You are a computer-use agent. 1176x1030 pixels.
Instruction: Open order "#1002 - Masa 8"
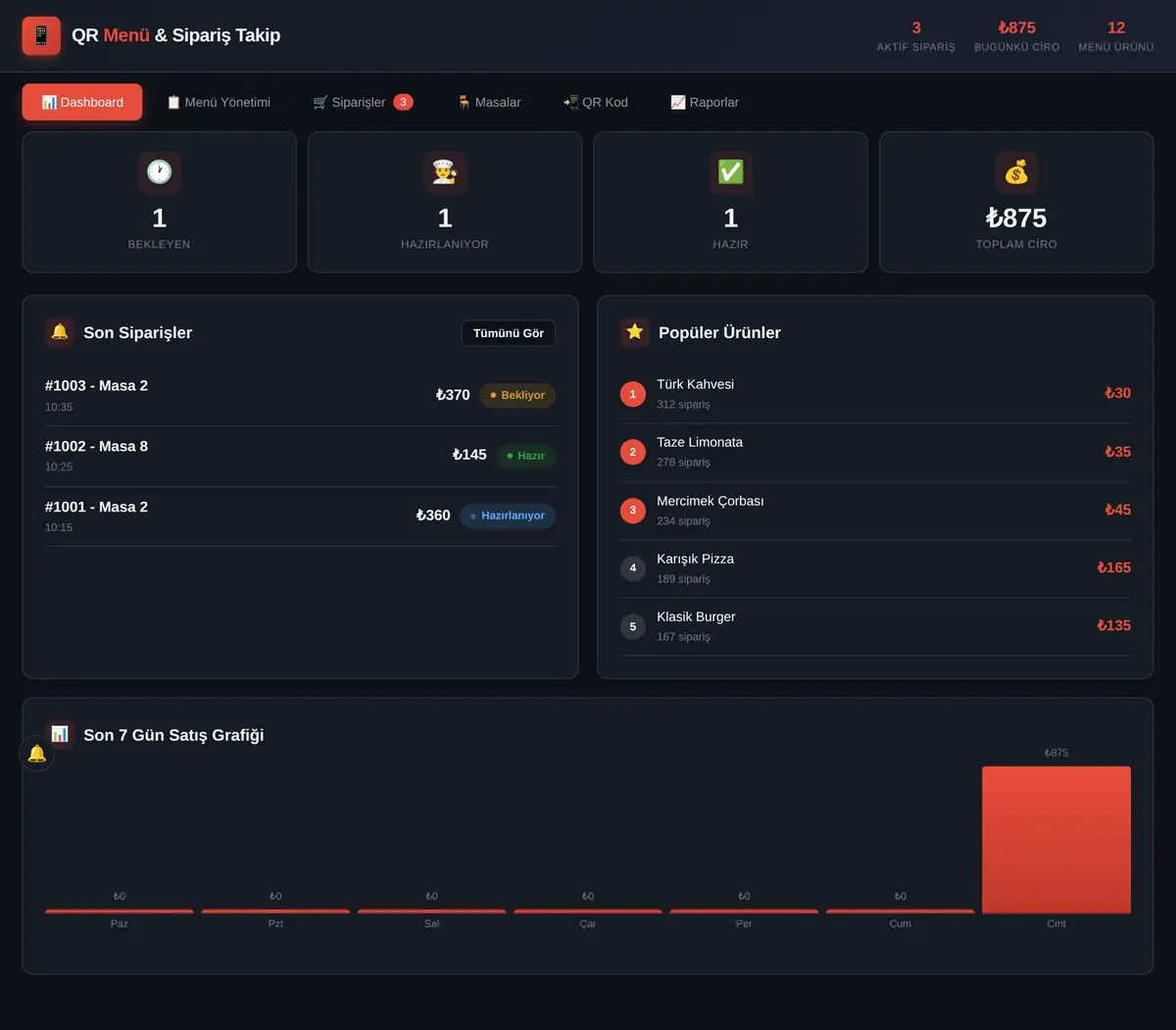click(x=300, y=457)
